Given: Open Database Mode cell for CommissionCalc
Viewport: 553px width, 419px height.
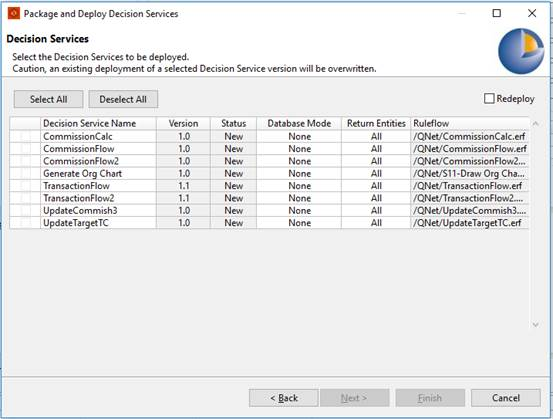Looking at the screenshot, I should [299, 136].
